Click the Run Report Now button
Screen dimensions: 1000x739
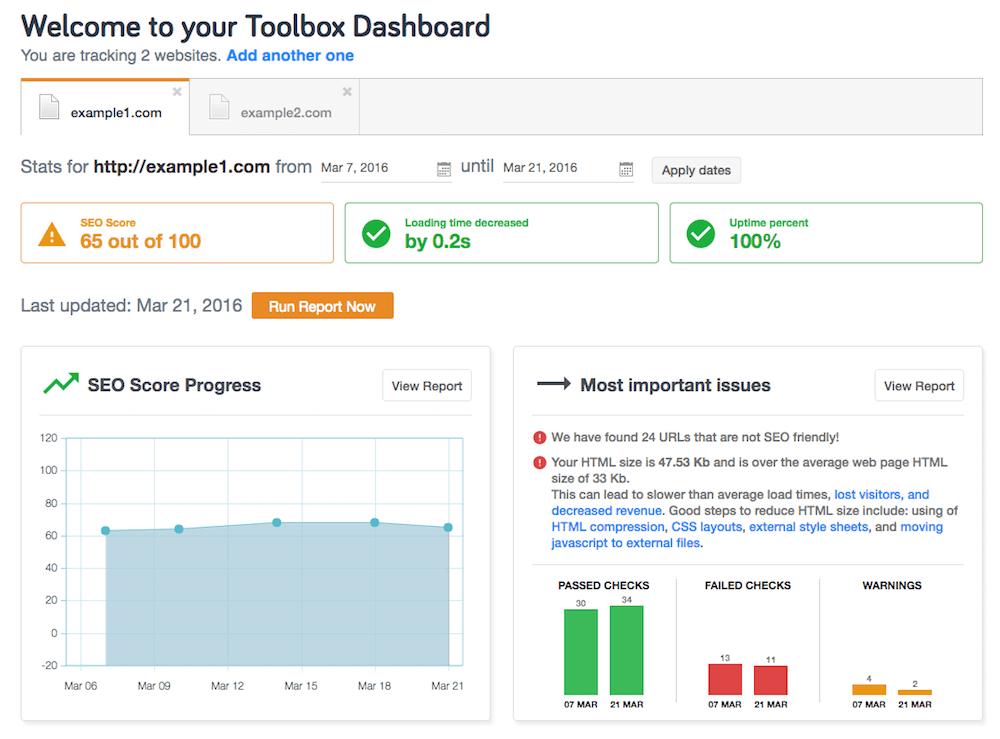tap(322, 305)
